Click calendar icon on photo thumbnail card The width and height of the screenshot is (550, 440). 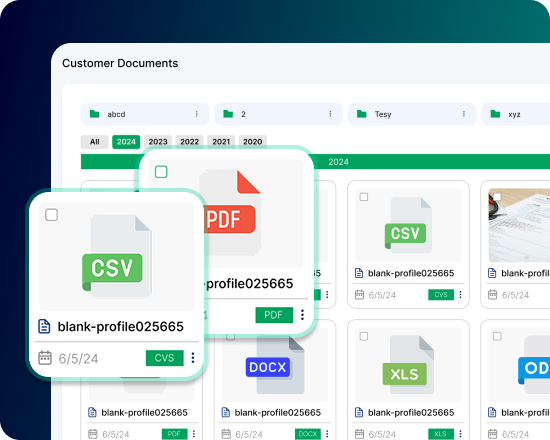pos(493,295)
